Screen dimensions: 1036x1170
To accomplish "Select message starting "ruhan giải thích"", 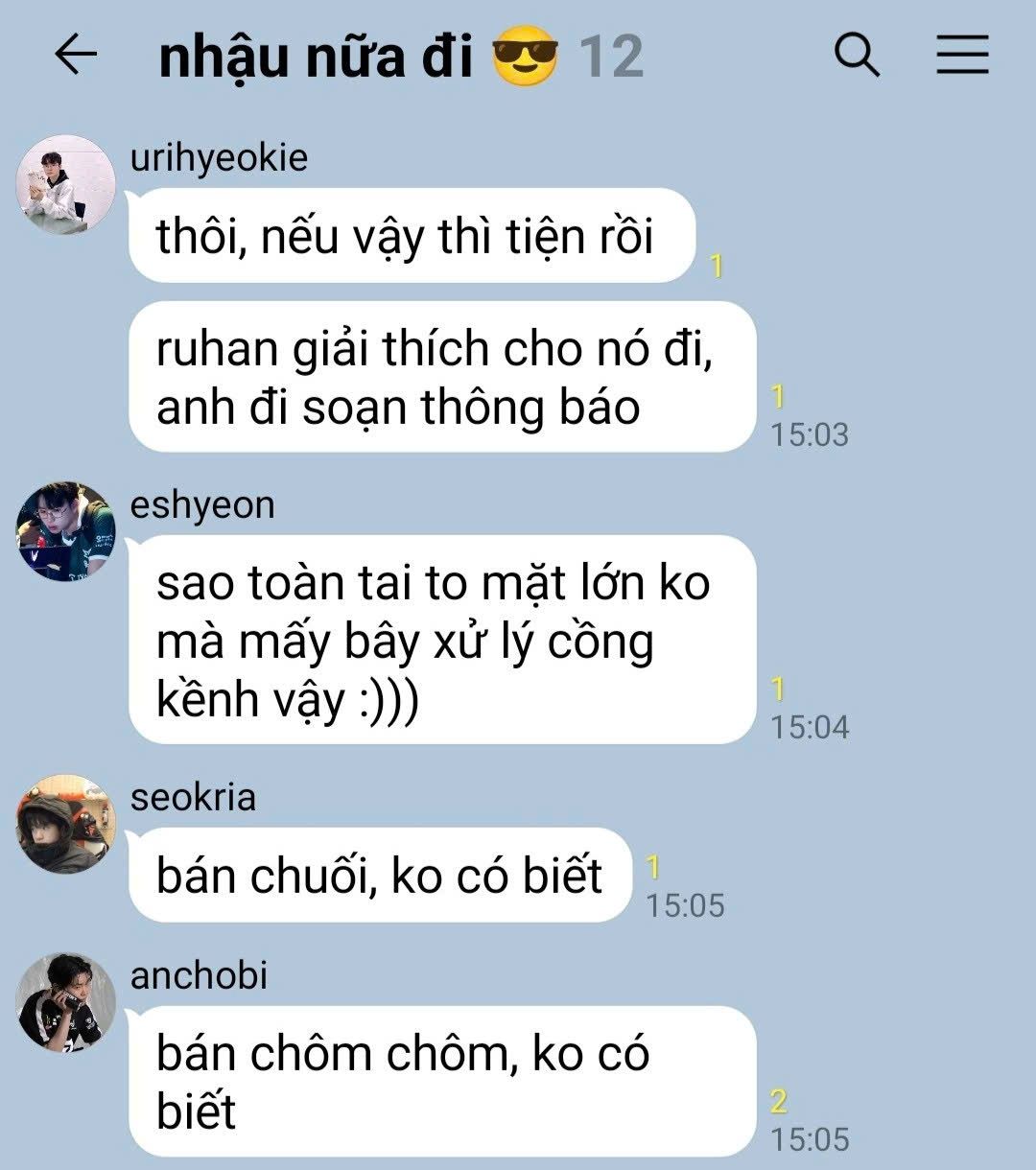I will (x=442, y=377).
